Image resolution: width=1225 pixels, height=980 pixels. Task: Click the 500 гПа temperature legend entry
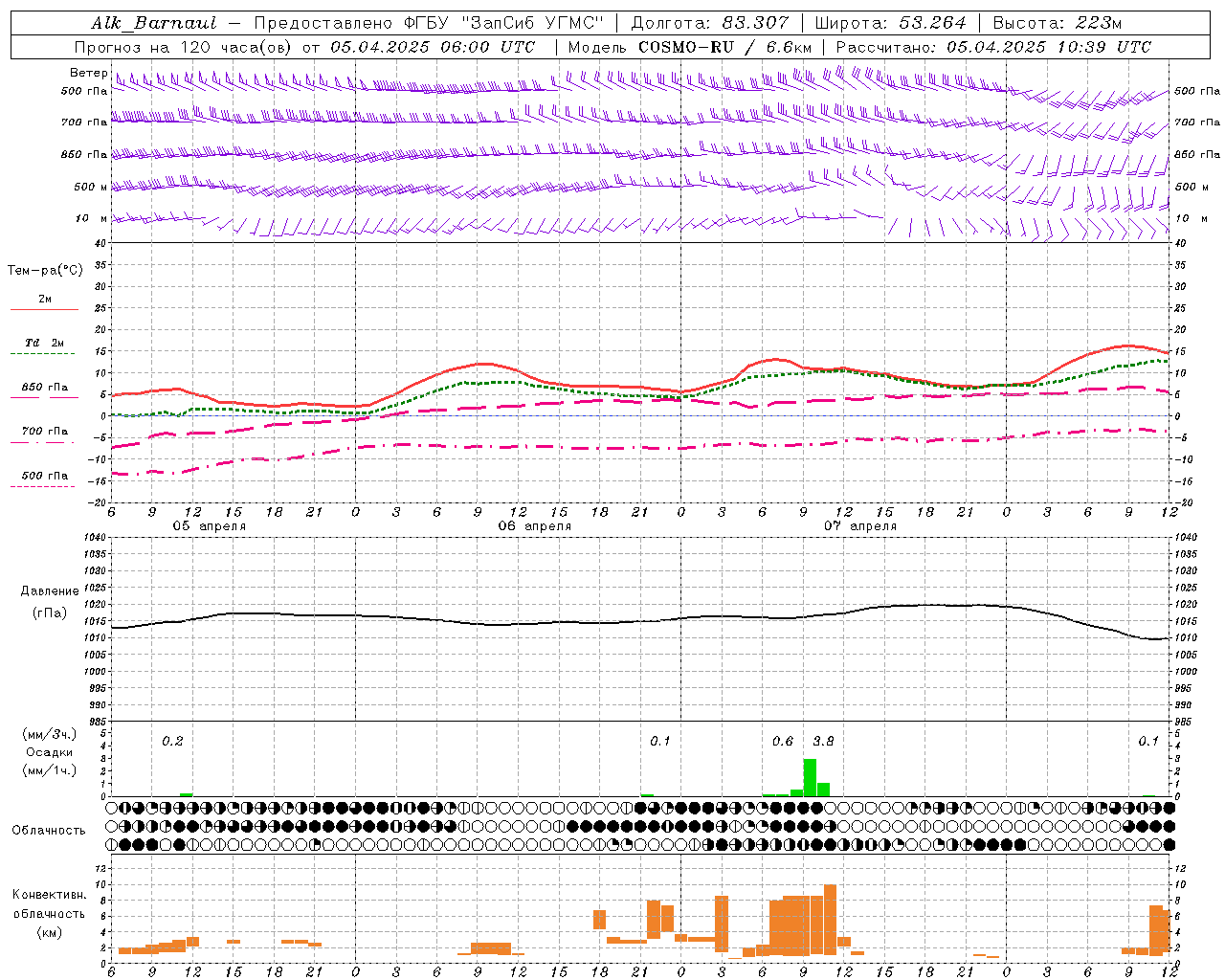45,476
